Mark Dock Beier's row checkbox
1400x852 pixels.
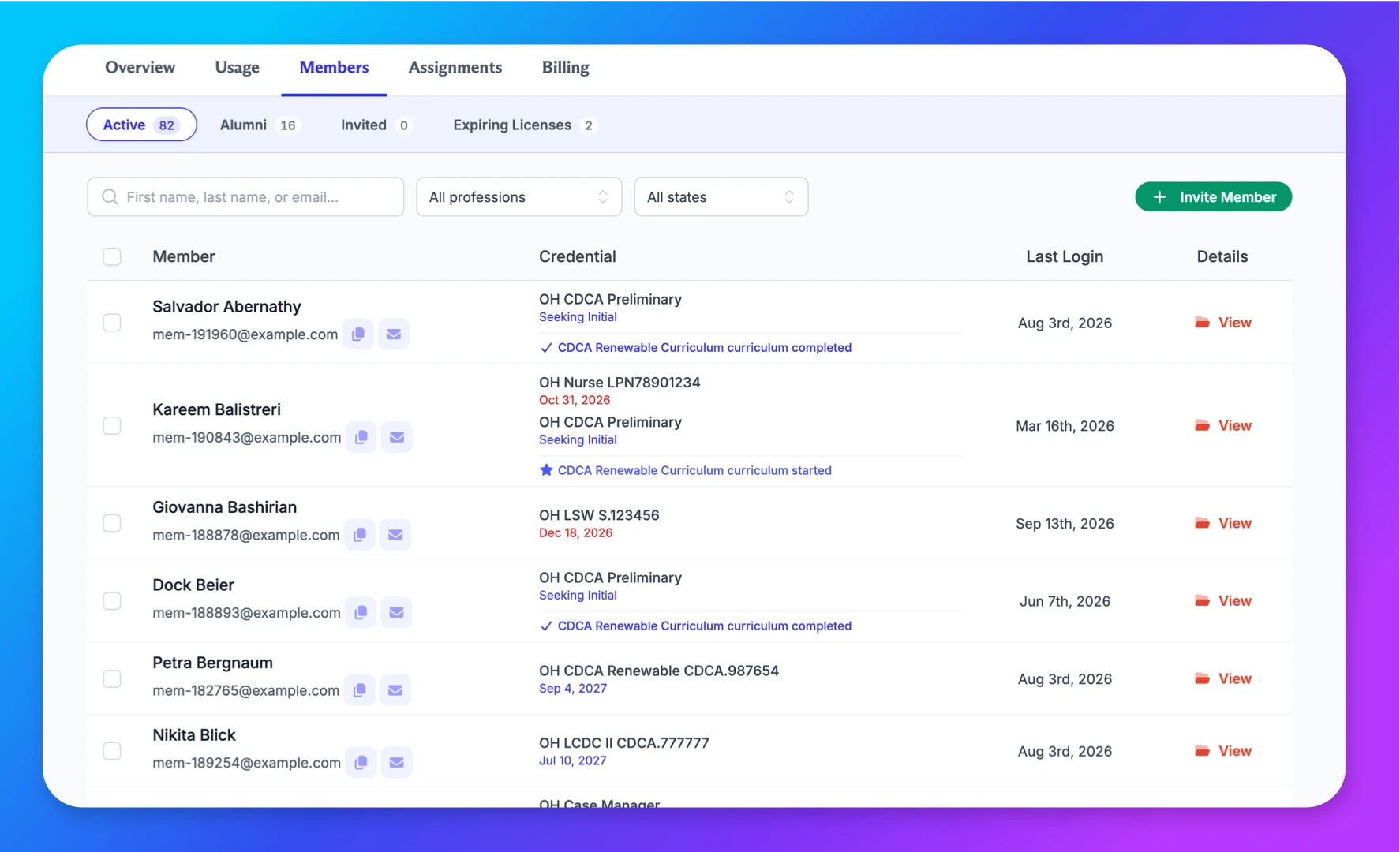tap(112, 601)
